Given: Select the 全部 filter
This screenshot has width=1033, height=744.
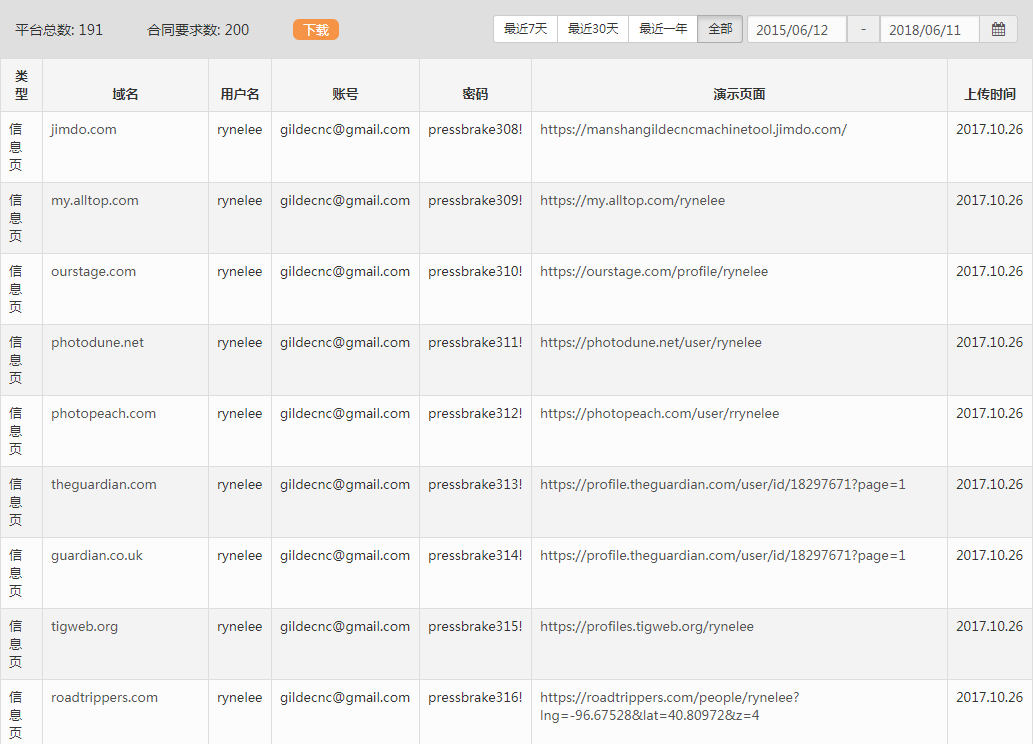Looking at the screenshot, I should click(720, 29).
